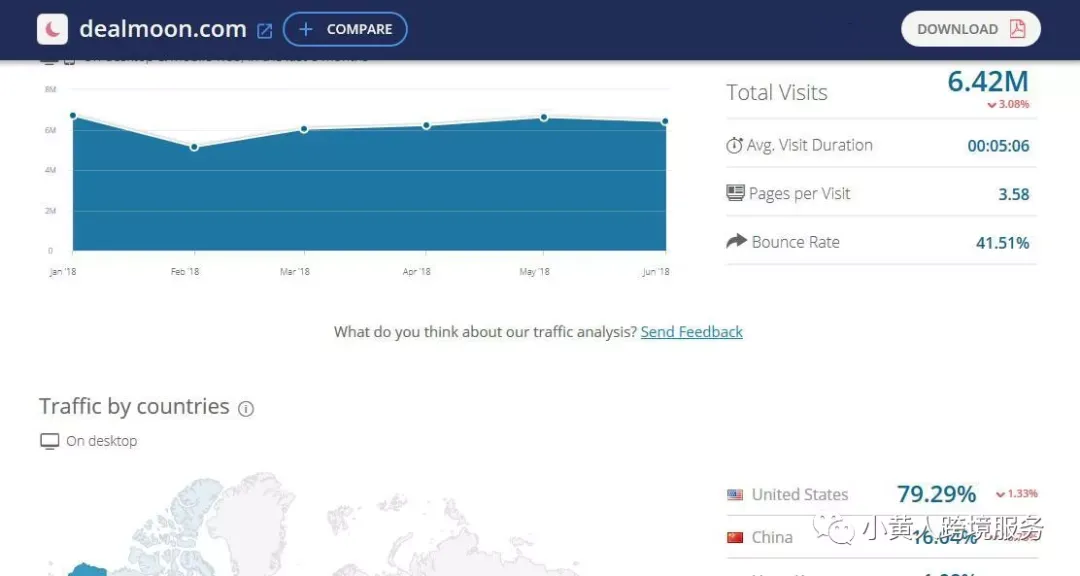This screenshot has height=576, width=1080.
Task: Click the 00:05:06 visit duration value
Action: tap(998, 145)
